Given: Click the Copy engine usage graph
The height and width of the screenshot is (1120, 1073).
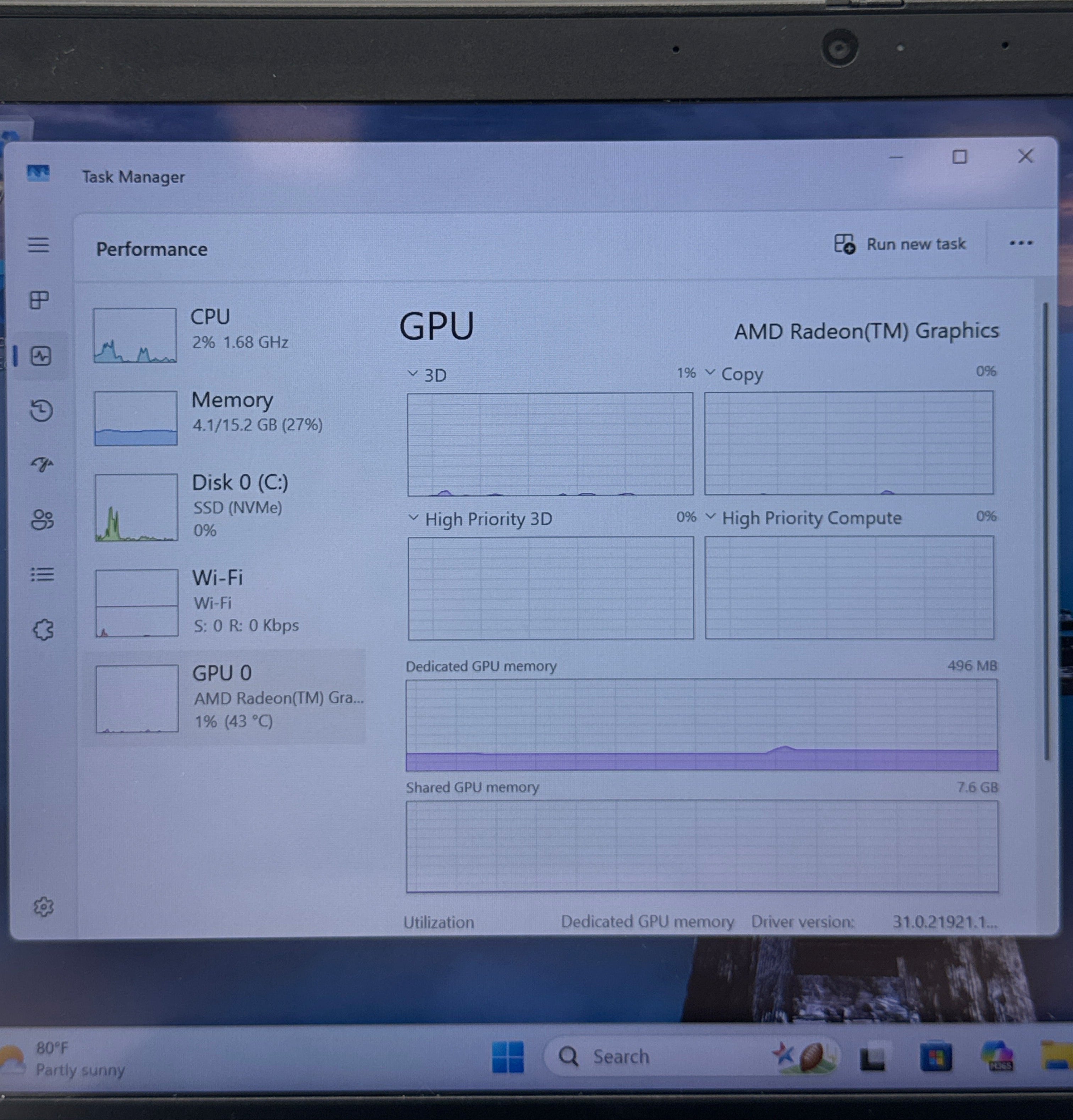Looking at the screenshot, I should [x=849, y=442].
